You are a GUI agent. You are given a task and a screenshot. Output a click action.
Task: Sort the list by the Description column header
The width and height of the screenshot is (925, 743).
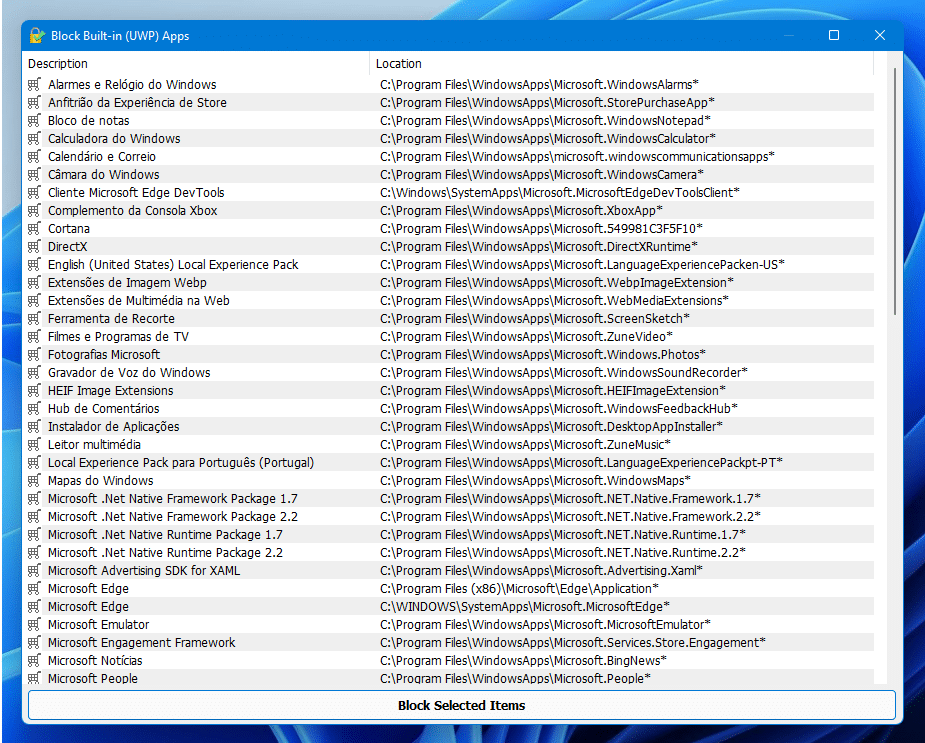(196, 64)
